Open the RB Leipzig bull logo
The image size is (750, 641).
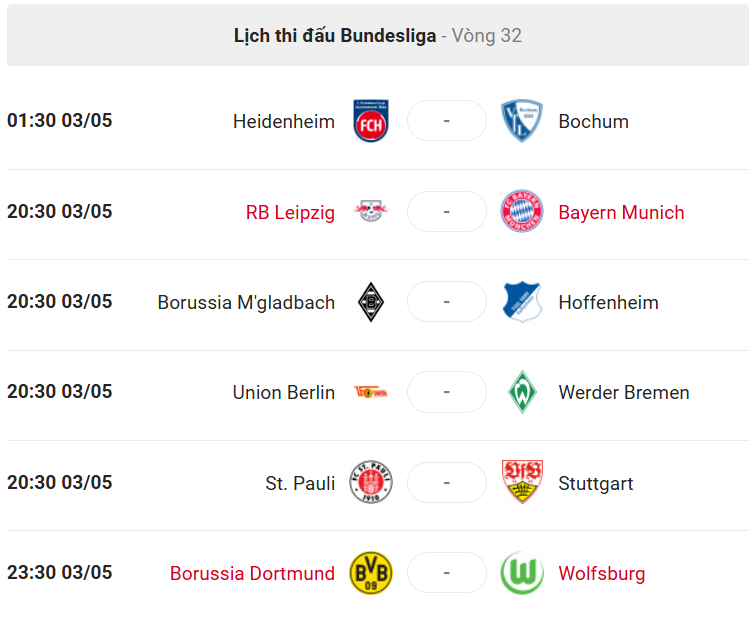pos(371,211)
